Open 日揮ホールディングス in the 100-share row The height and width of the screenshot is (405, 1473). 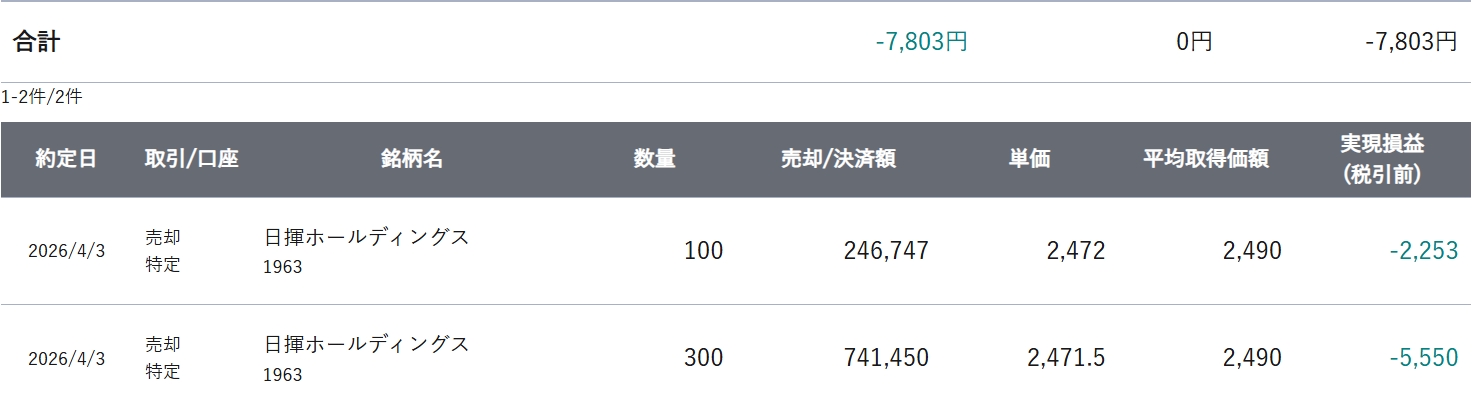(366, 238)
